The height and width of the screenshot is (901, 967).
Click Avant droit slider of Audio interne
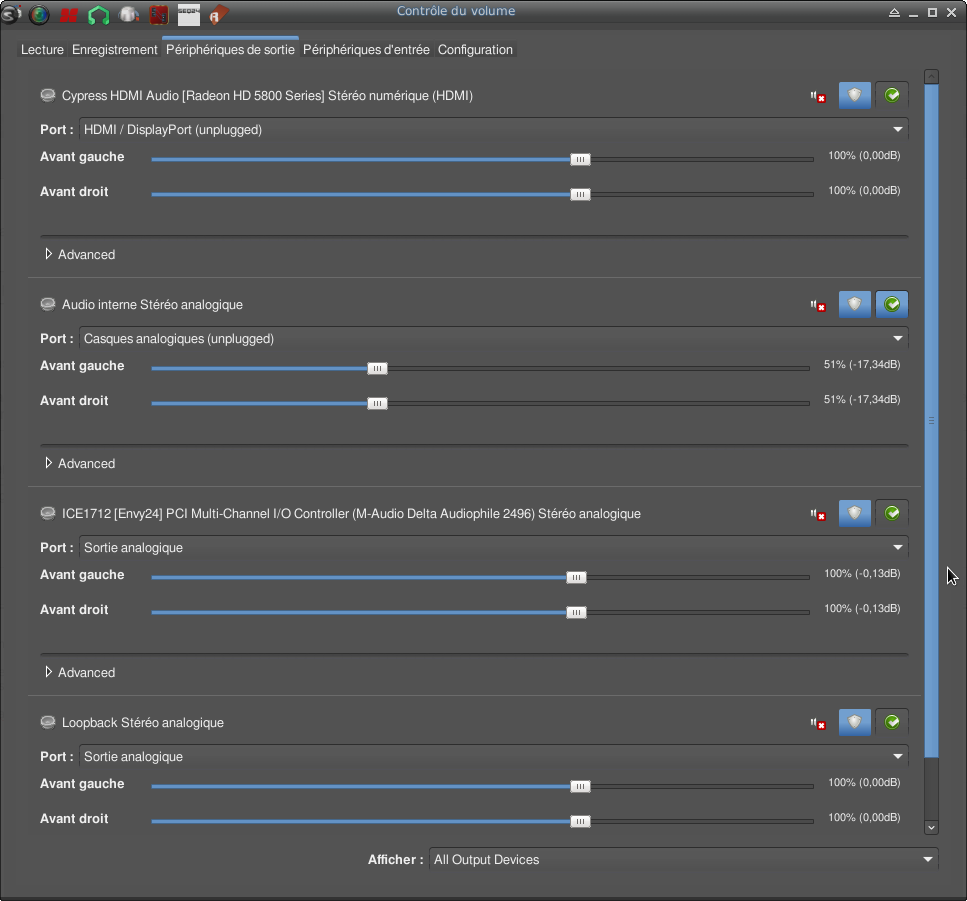coord(480,403)
